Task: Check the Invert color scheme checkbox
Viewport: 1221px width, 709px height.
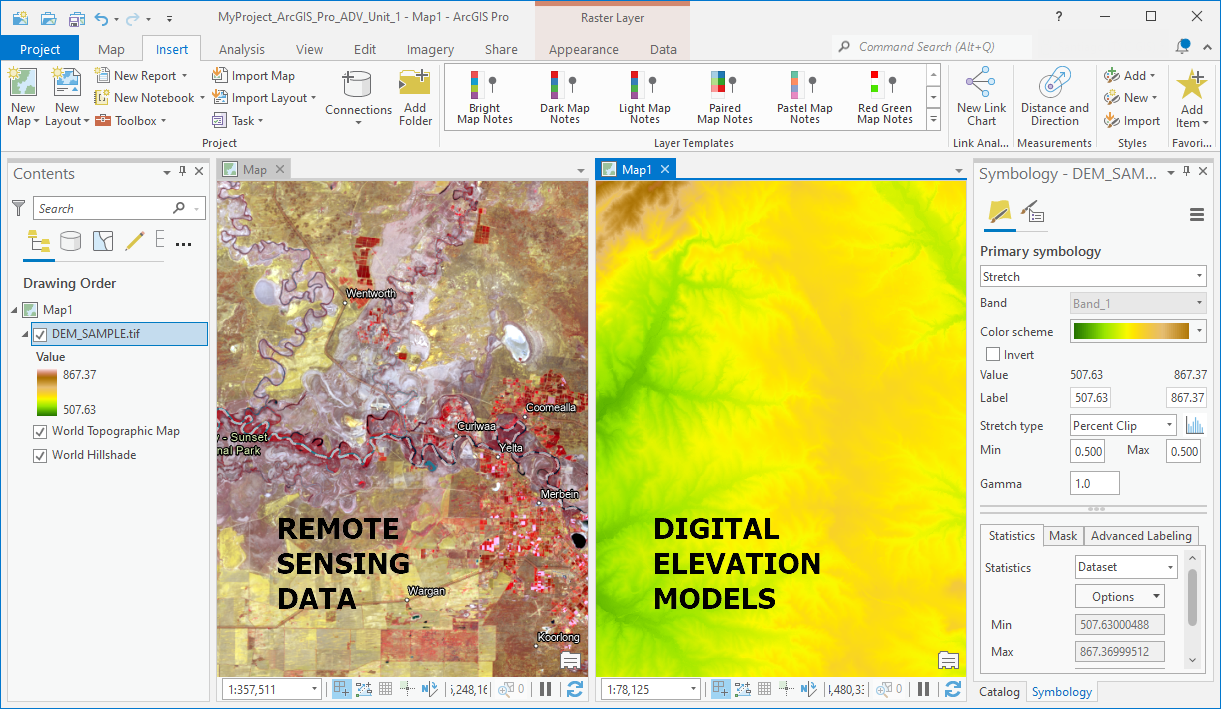Action: [993, 354]
